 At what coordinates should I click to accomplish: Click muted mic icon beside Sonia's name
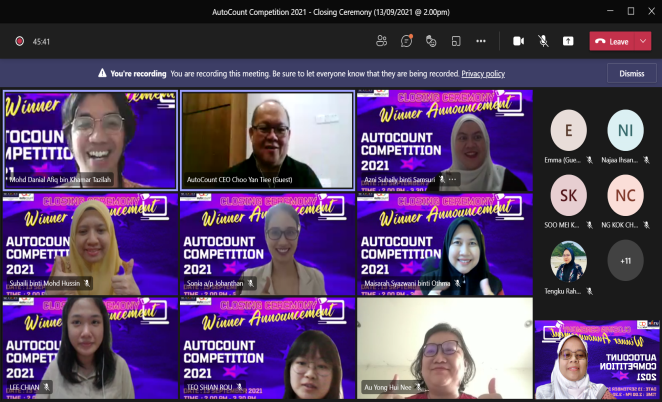(250, 283)
